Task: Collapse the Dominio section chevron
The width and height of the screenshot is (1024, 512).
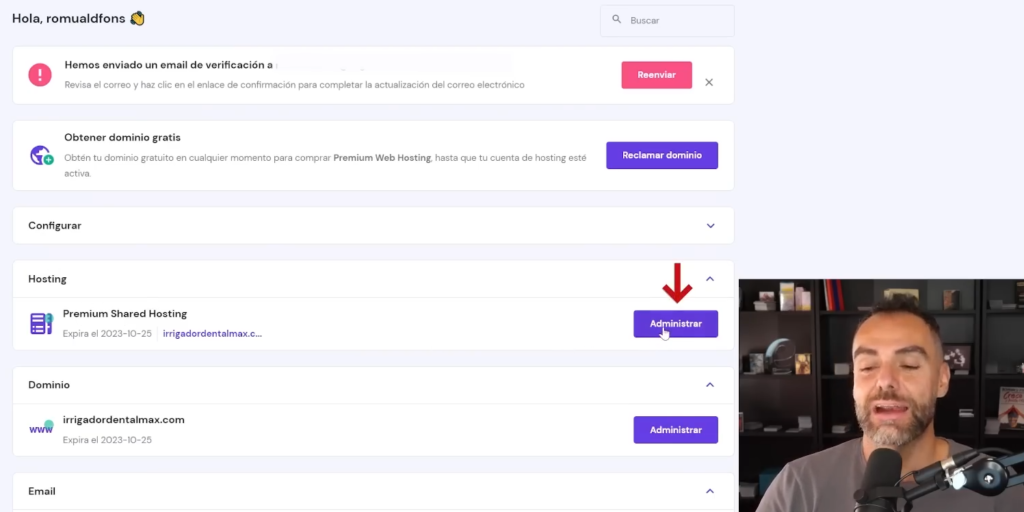Action: (710, 385)
